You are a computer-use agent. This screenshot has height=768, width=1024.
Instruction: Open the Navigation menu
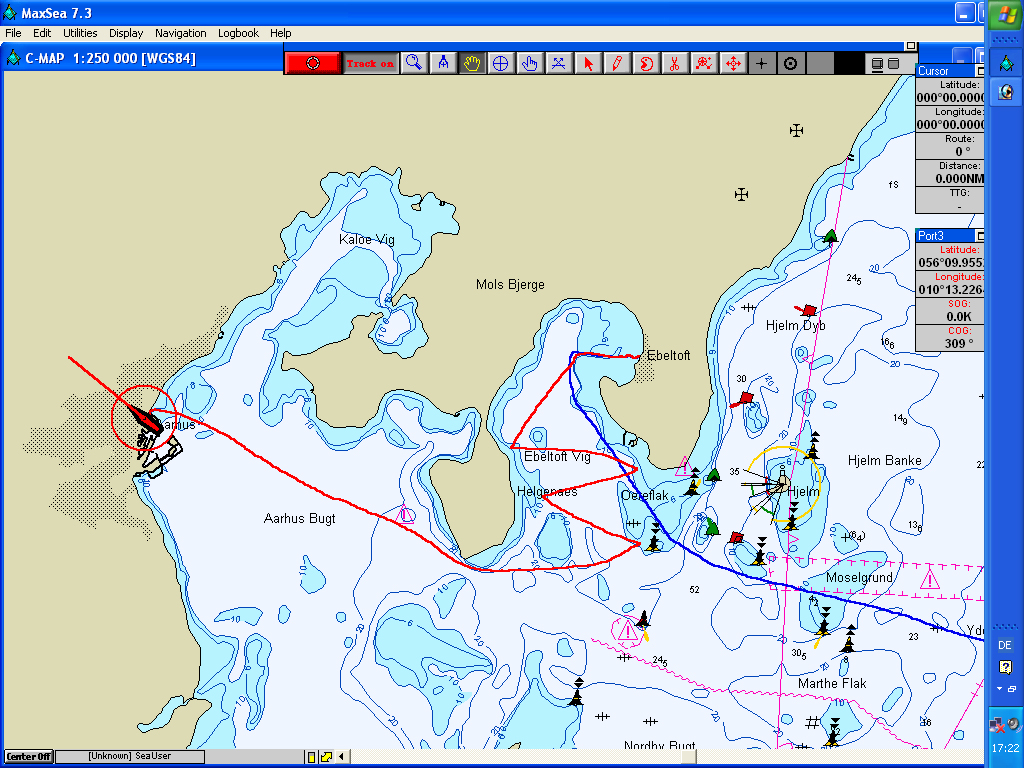[x=181, y=33]
